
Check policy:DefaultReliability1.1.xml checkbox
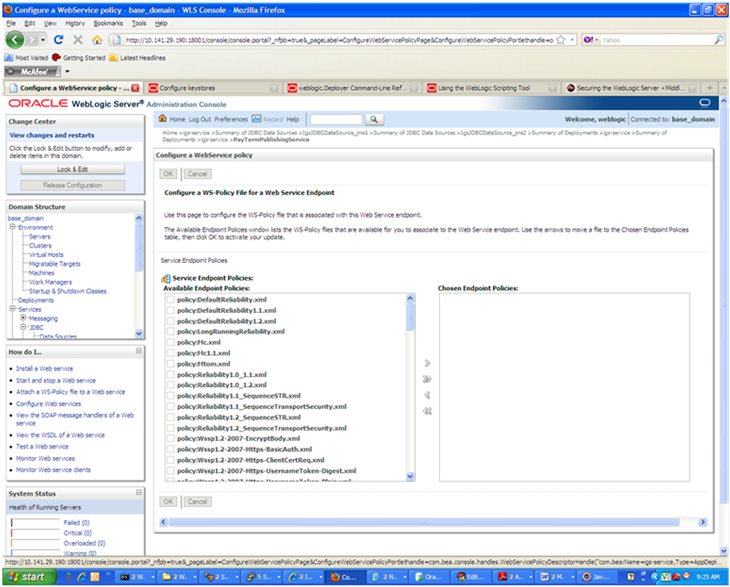(x=171, y=310)
